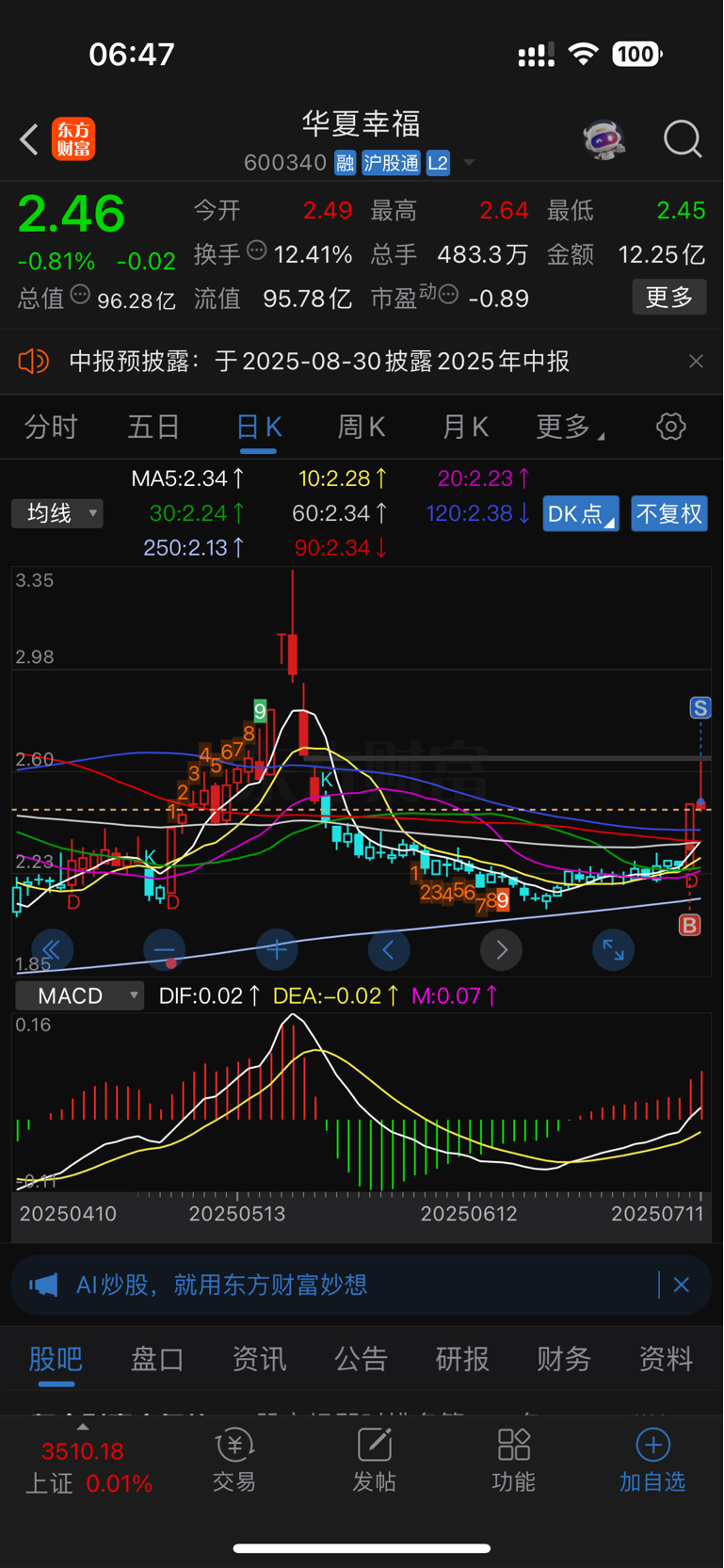Tap the back arrow icon
The width and height of the screenshot is (724, 1568).
[29, 139]
